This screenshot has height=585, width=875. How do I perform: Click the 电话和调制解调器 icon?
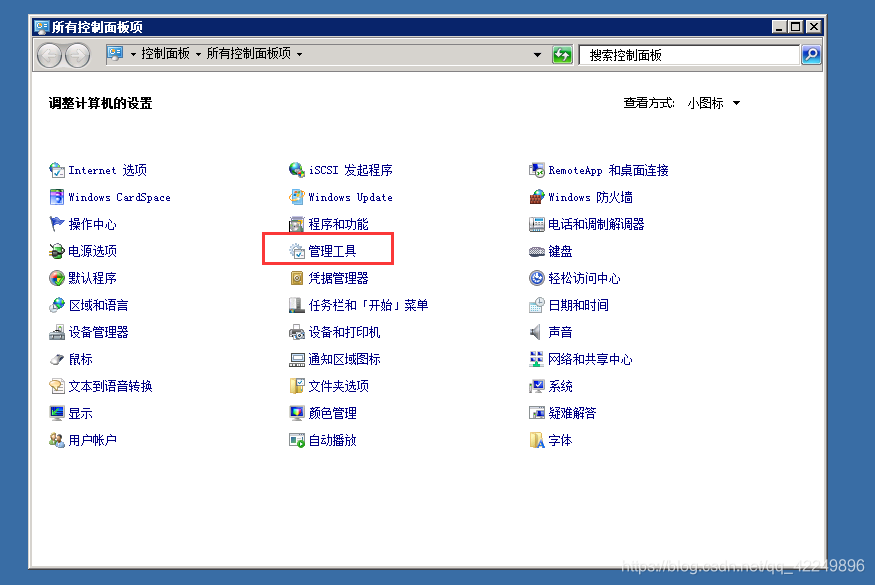point(537,224)
